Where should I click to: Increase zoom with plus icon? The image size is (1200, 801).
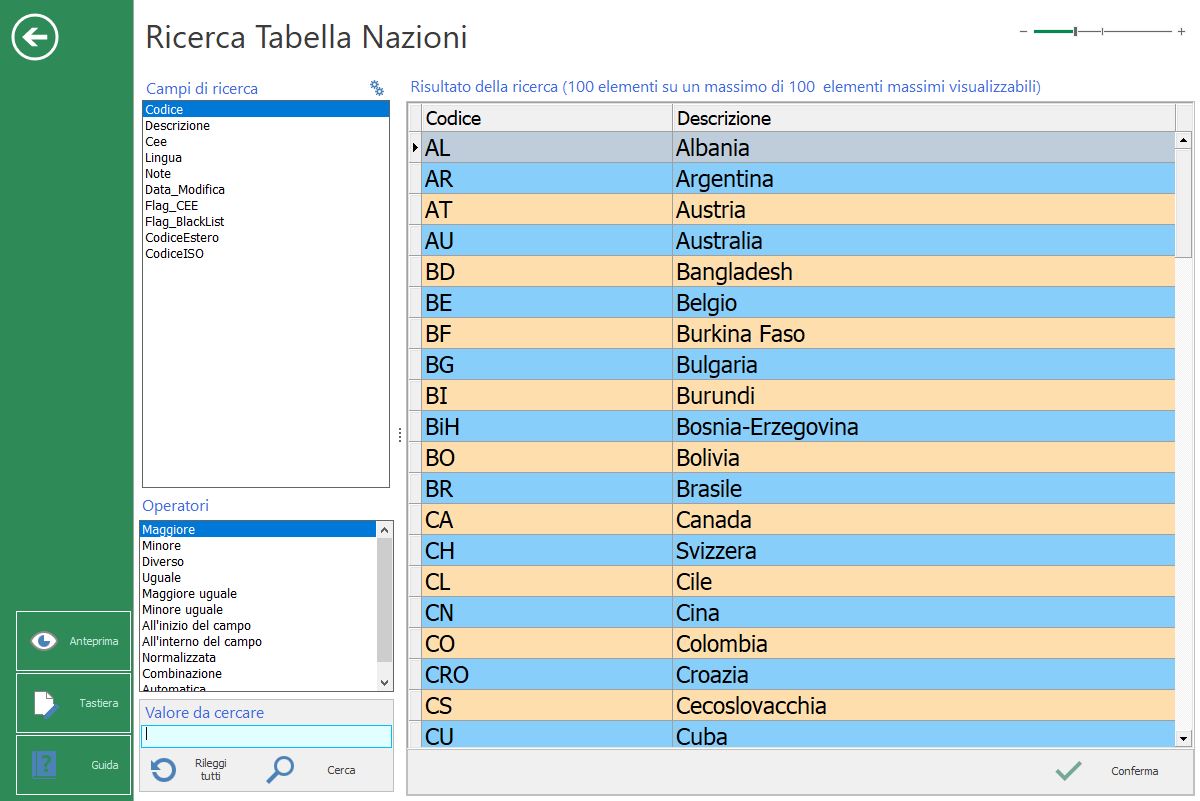1182,32
